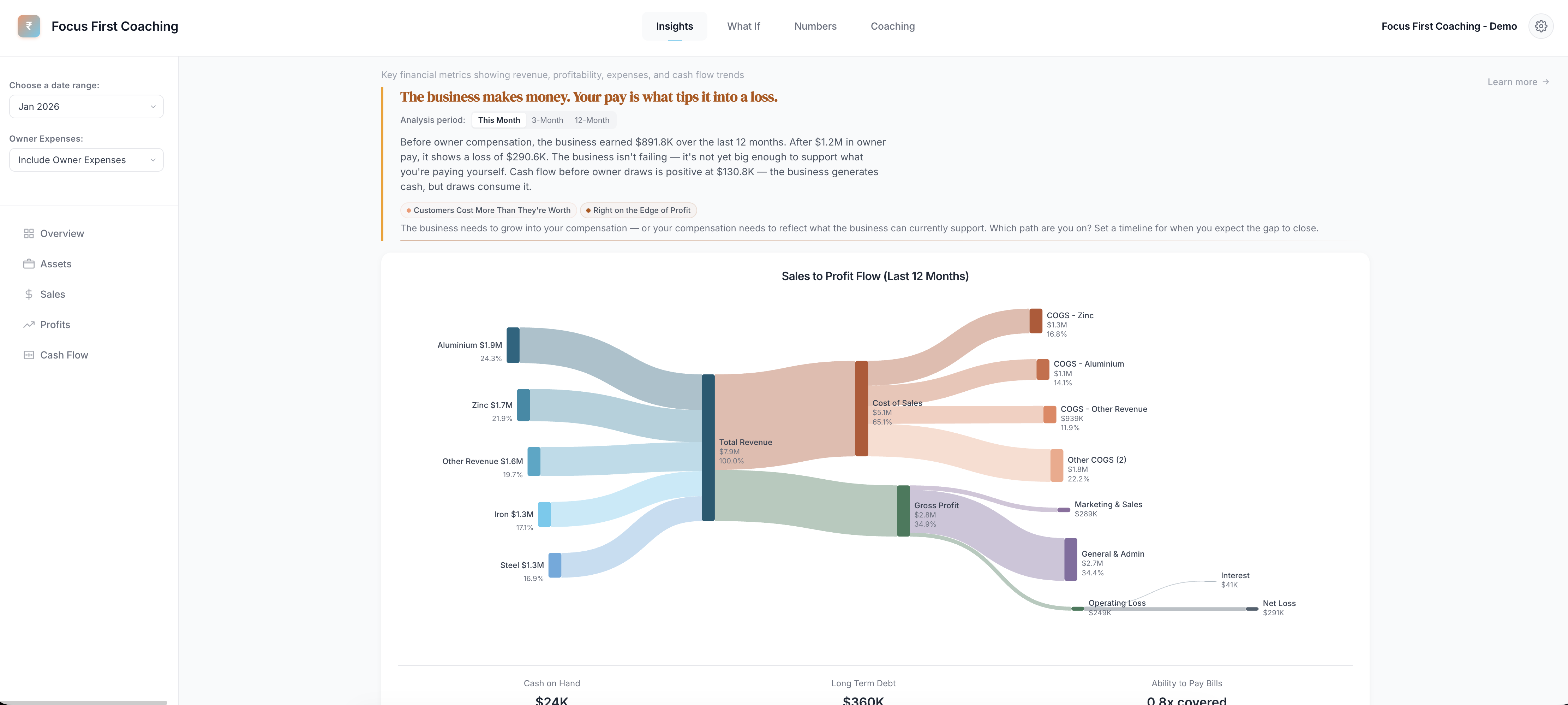Image resolution: width=1568 pixels, height=705 pixels.
Task: Open the Jan 2026 date range dropdown
Action: pos(86,106)
